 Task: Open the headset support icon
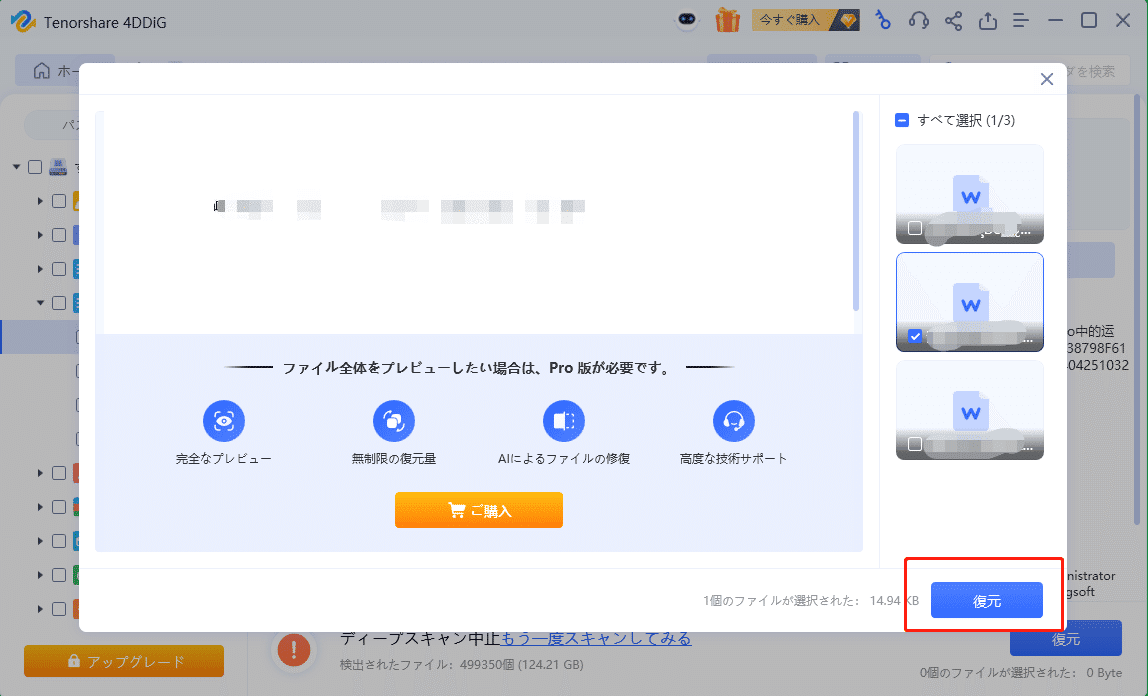918,20
